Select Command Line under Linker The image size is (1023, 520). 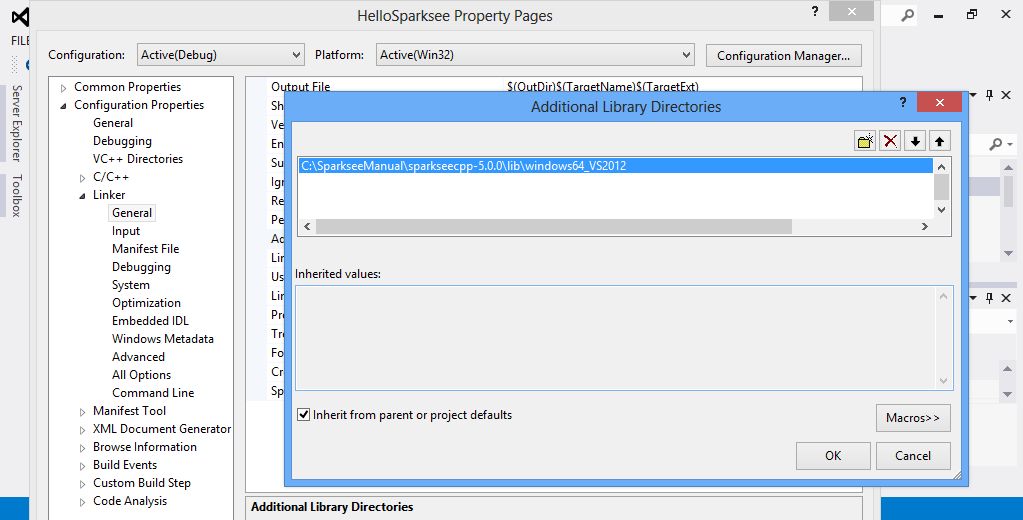tap(153, 393)
